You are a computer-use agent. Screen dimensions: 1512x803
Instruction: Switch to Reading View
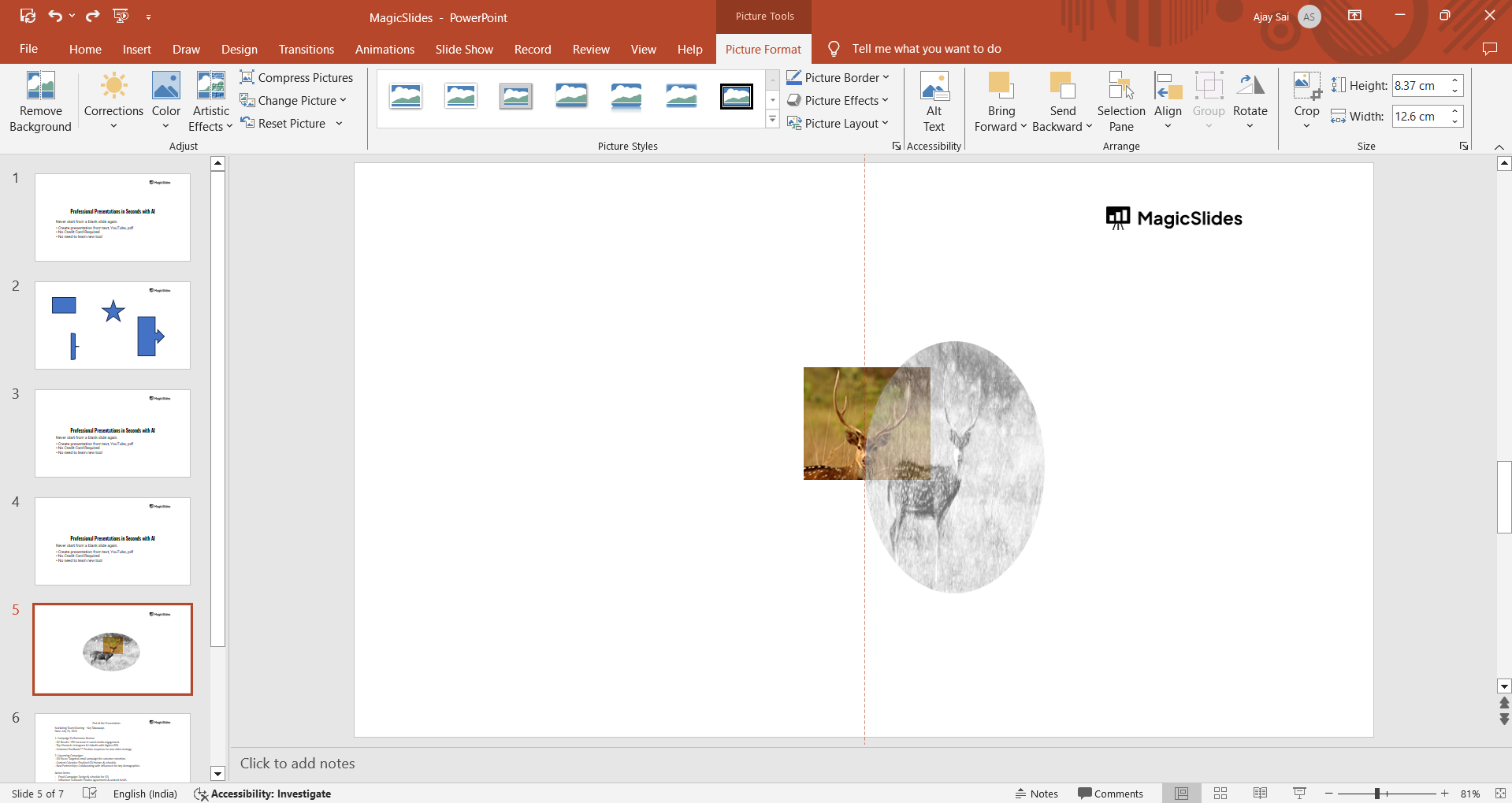(x=1260, y=794)
